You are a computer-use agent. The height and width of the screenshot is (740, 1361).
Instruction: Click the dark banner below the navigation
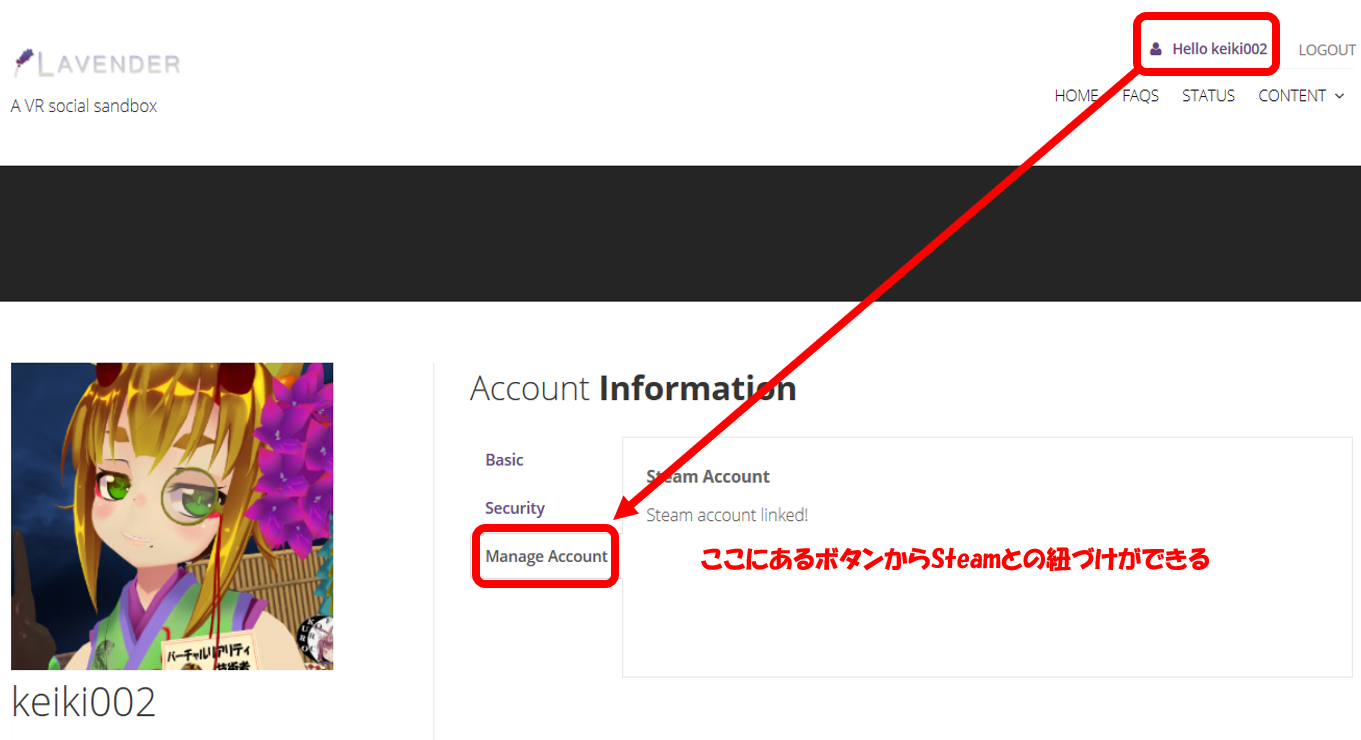[680, 233]
